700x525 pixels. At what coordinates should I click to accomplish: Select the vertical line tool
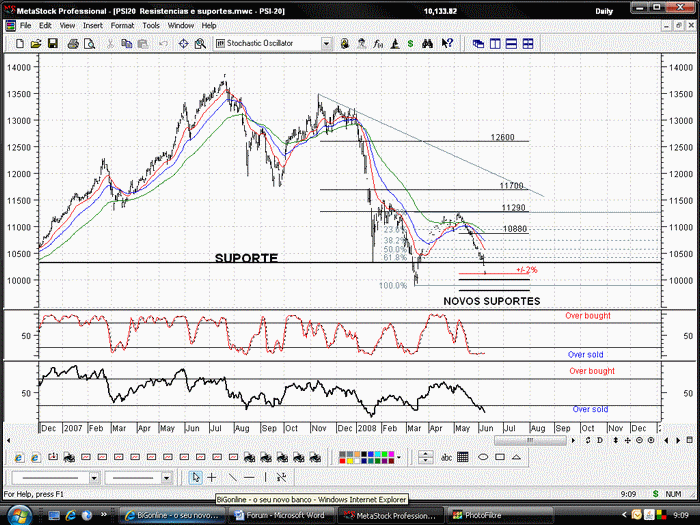click(266, 478)
